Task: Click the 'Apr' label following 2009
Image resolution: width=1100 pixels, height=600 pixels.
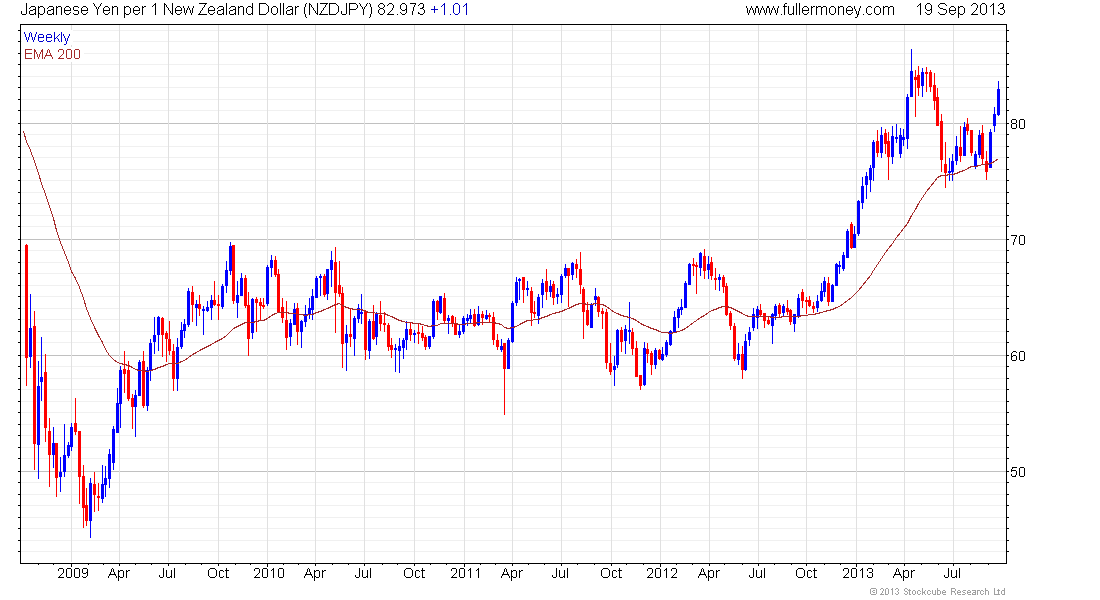Action: (119, 574)
